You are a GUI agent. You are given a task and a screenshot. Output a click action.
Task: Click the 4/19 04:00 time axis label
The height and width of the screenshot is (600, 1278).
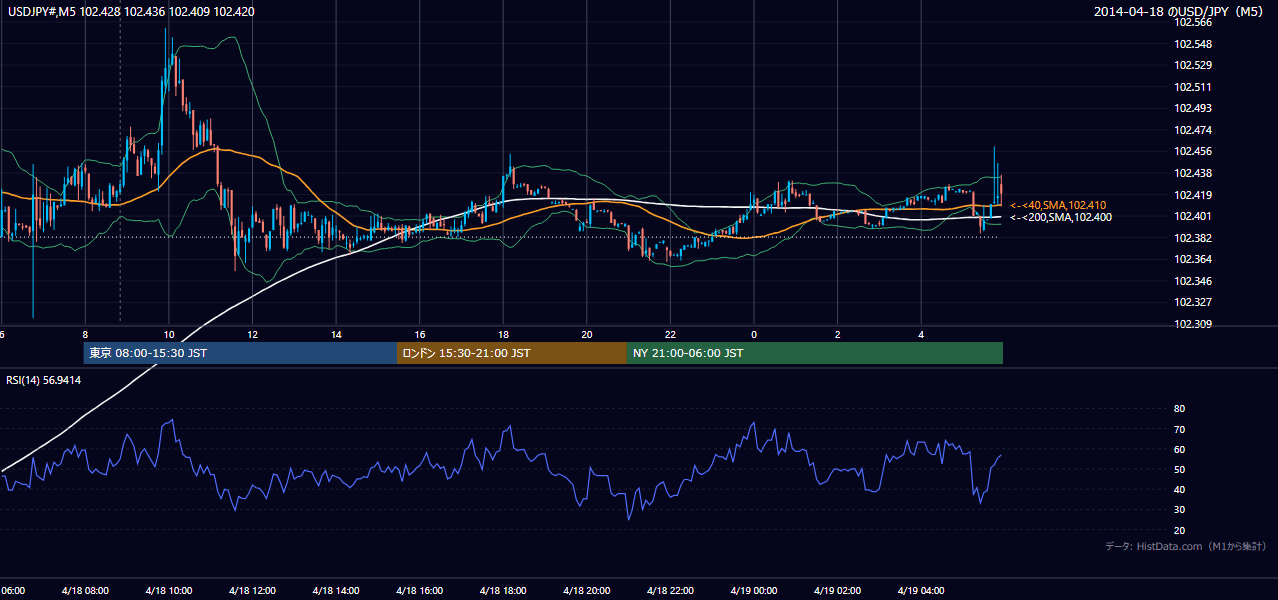[922, 590]
